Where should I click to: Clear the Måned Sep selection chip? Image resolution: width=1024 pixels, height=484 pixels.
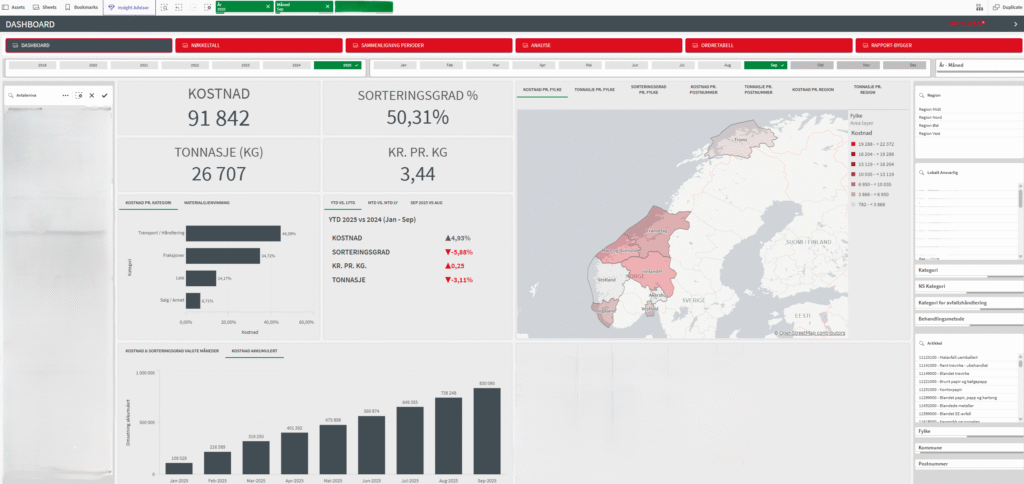[327, 6]
